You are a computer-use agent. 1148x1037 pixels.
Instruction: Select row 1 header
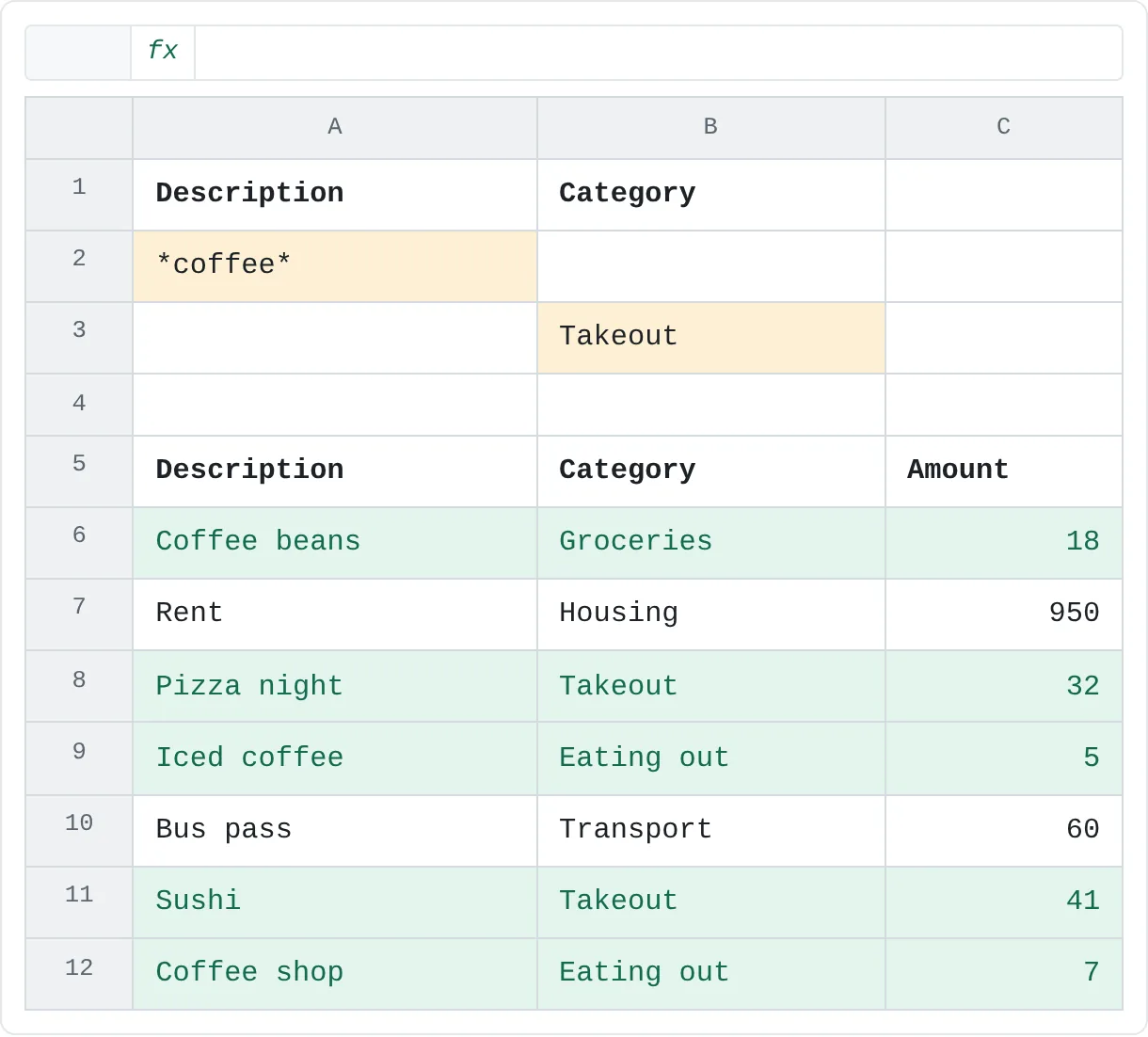pos(79,195)
